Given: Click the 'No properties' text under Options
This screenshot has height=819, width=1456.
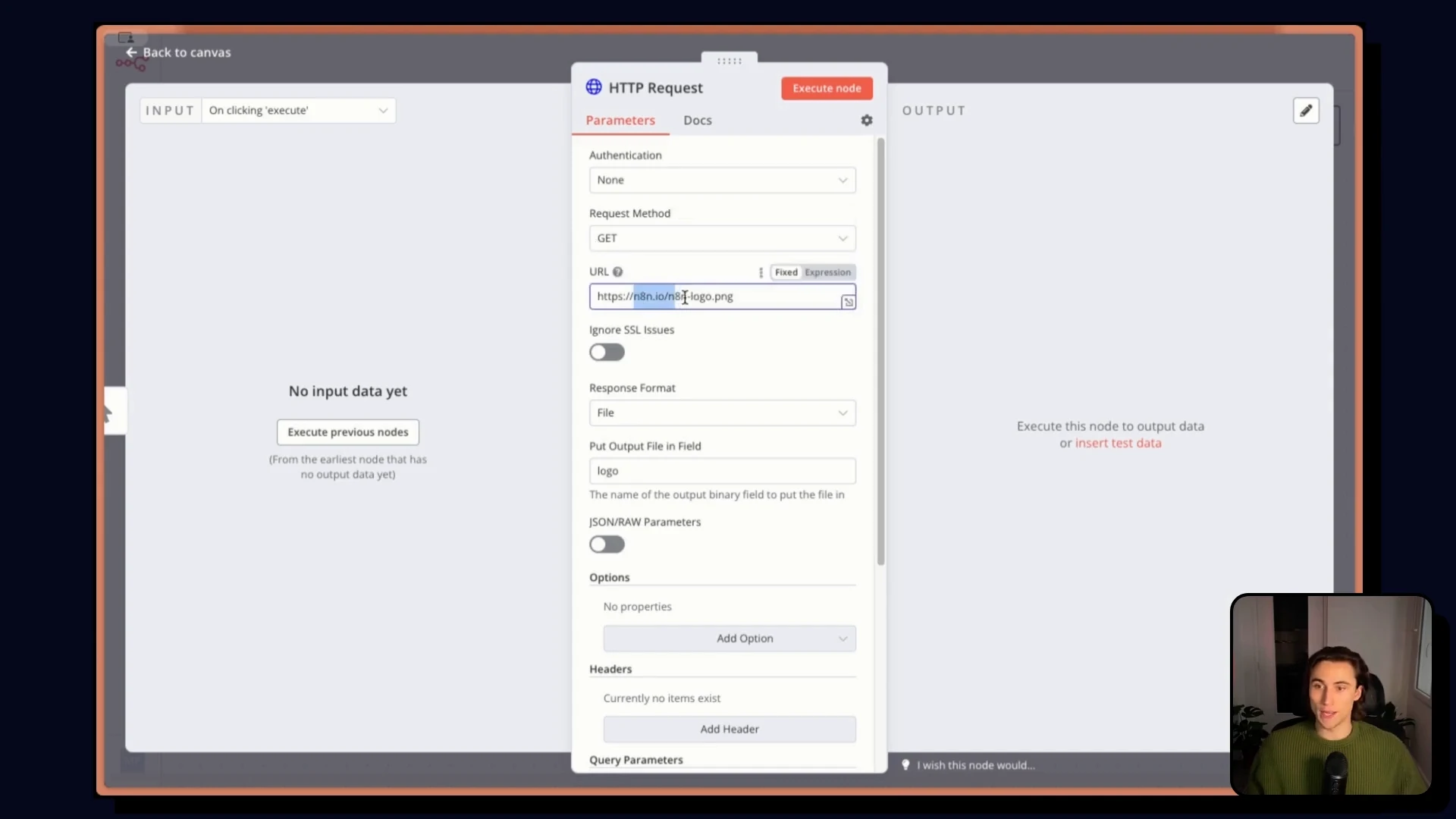Looking at the screenshot, I should pyautogui.click(x=638, y=607).
